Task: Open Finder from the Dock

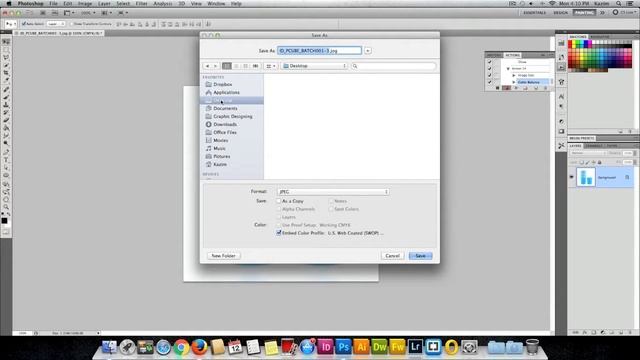Action: tap(109, 347)
